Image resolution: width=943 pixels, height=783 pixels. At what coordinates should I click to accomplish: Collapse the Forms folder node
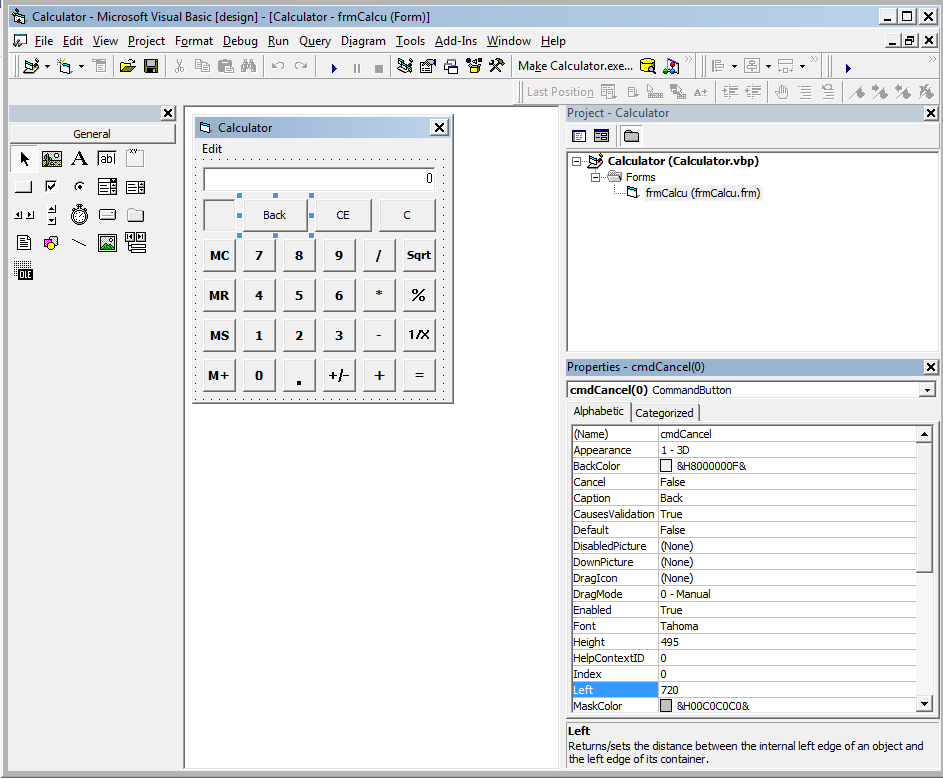[594, 177]
